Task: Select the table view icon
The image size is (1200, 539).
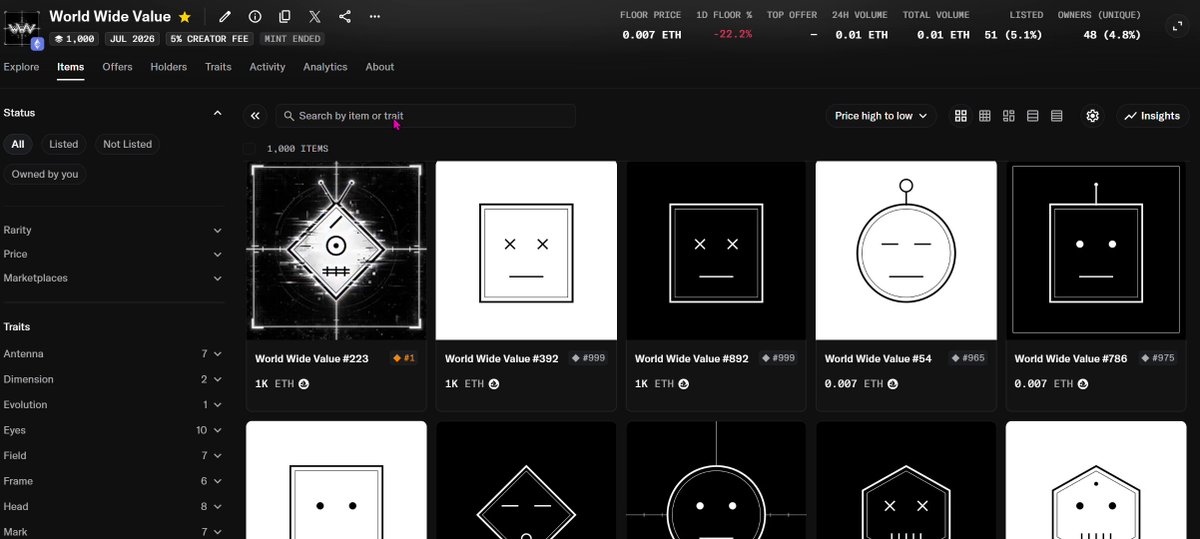Action: coord(1057,116)
